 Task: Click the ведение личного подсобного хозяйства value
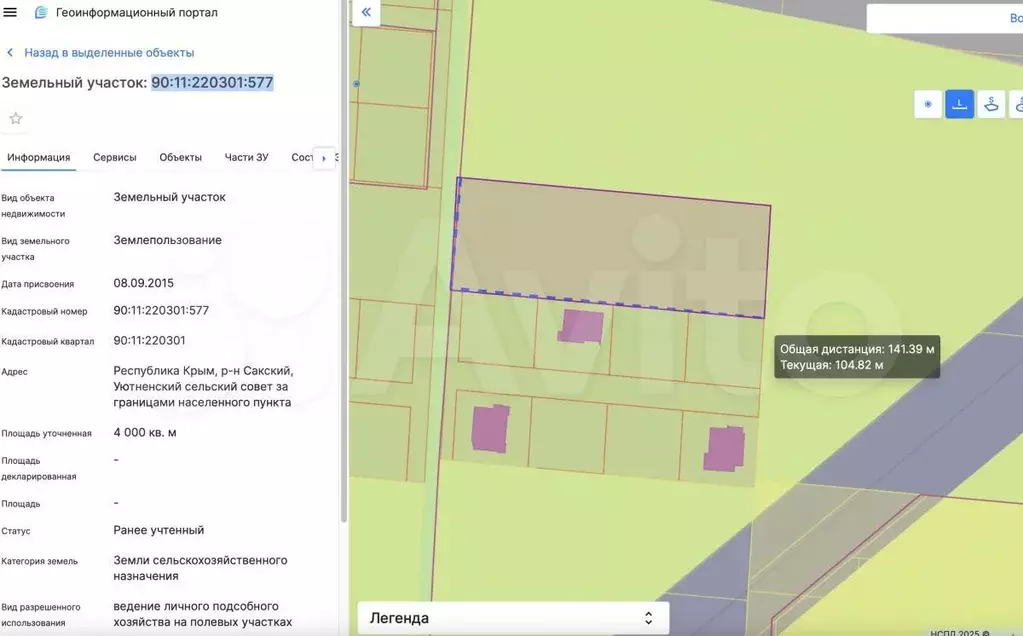coord(203,614)
